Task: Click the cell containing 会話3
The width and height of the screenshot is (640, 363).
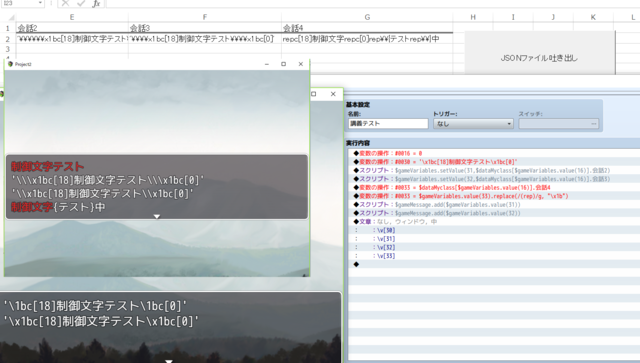Action: pos(204,28)
